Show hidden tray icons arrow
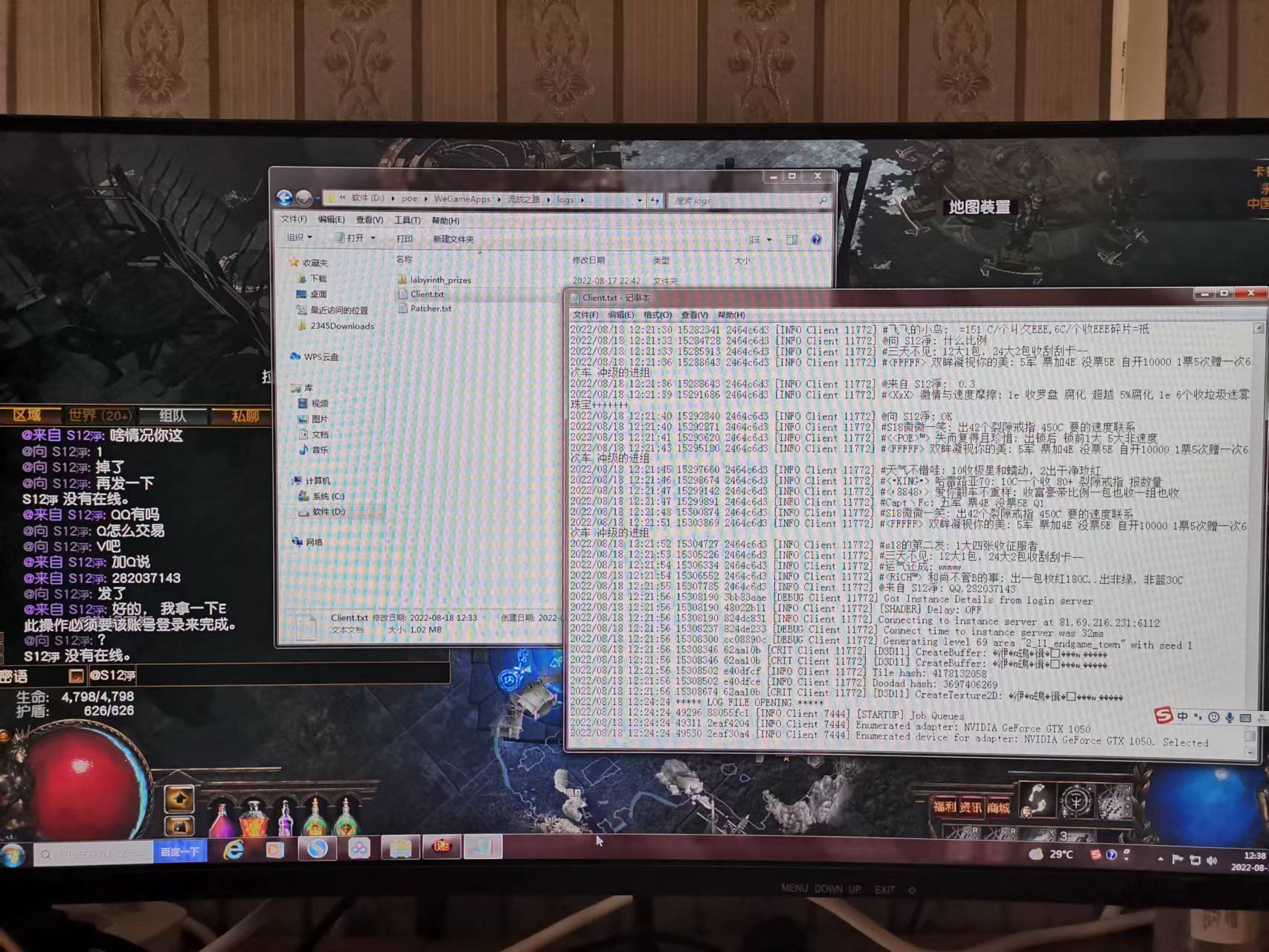Image resolution: width=1269 pixels, height=952 pixels. tap(1160, 858)
